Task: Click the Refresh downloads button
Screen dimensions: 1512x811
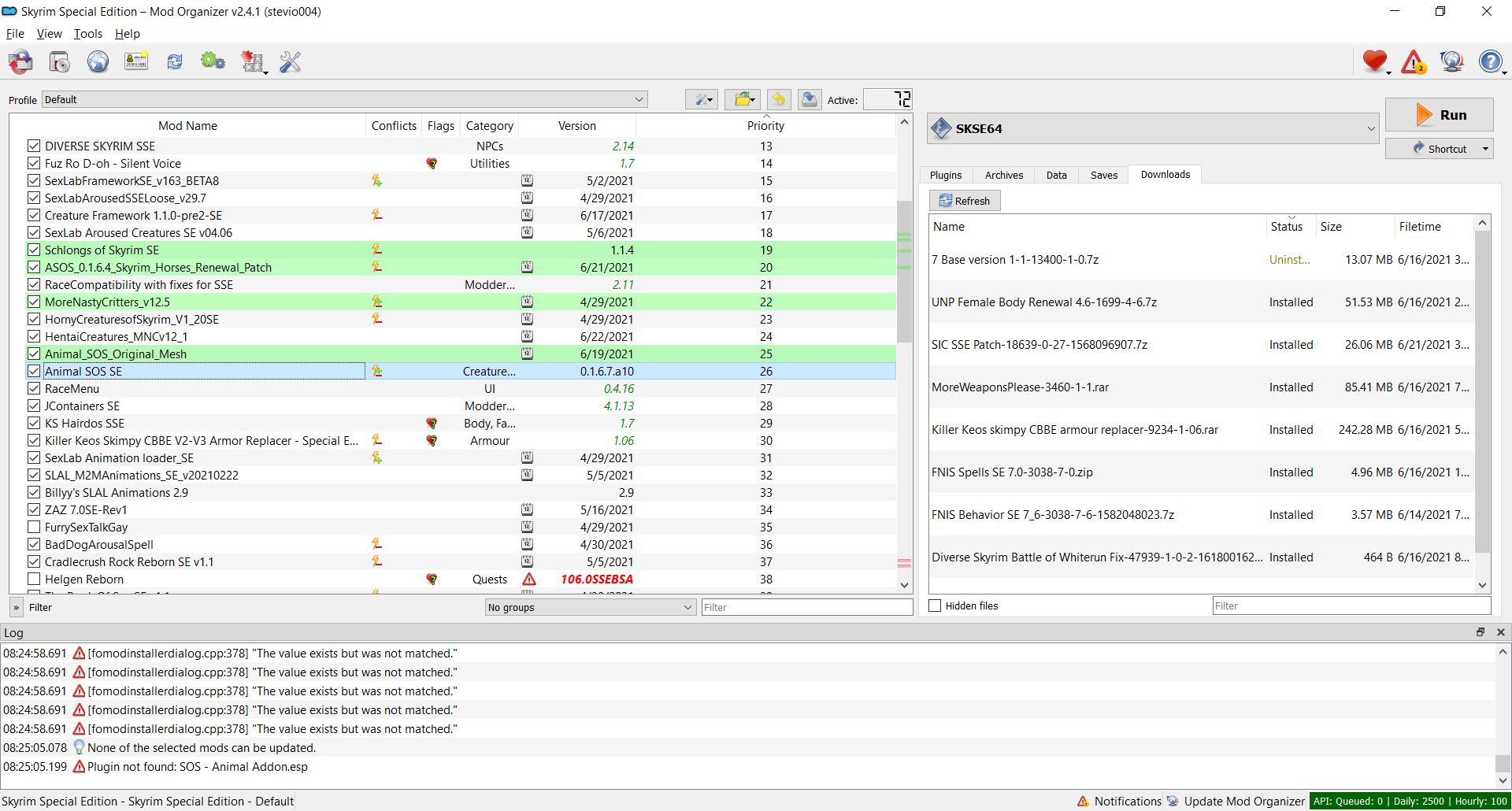Action: coord(965,201)
